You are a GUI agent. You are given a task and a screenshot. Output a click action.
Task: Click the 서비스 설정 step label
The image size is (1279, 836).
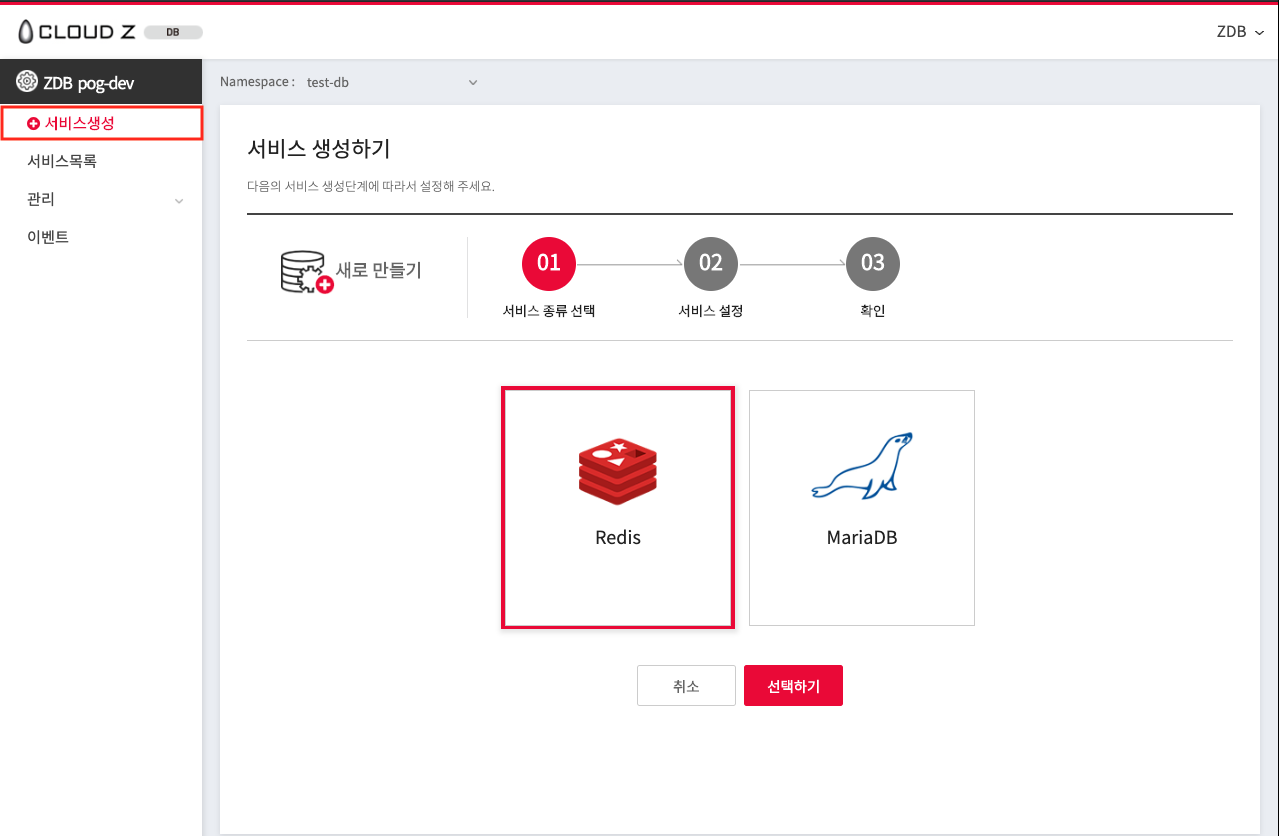[711, 311]
